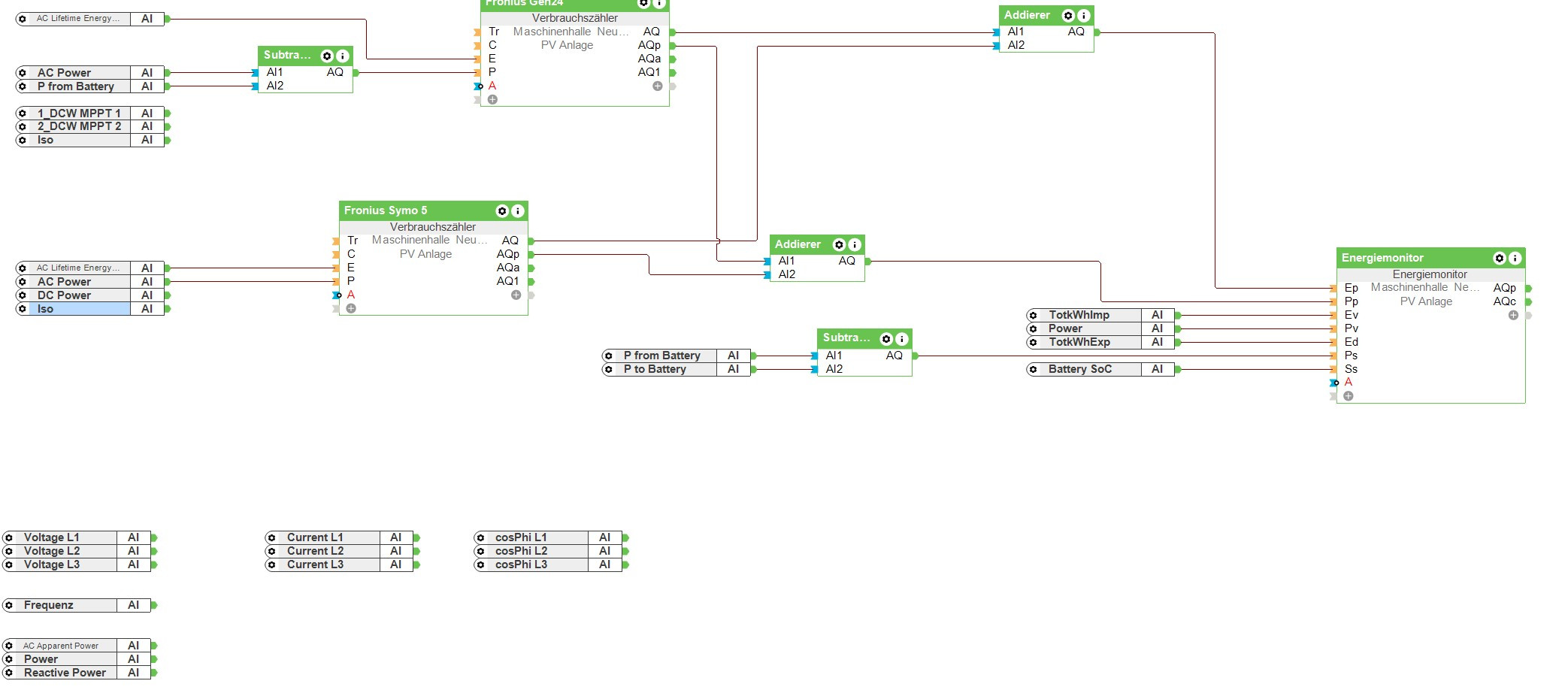
Task: Select the P to Battery label
Action: click(x=655, y=369)
